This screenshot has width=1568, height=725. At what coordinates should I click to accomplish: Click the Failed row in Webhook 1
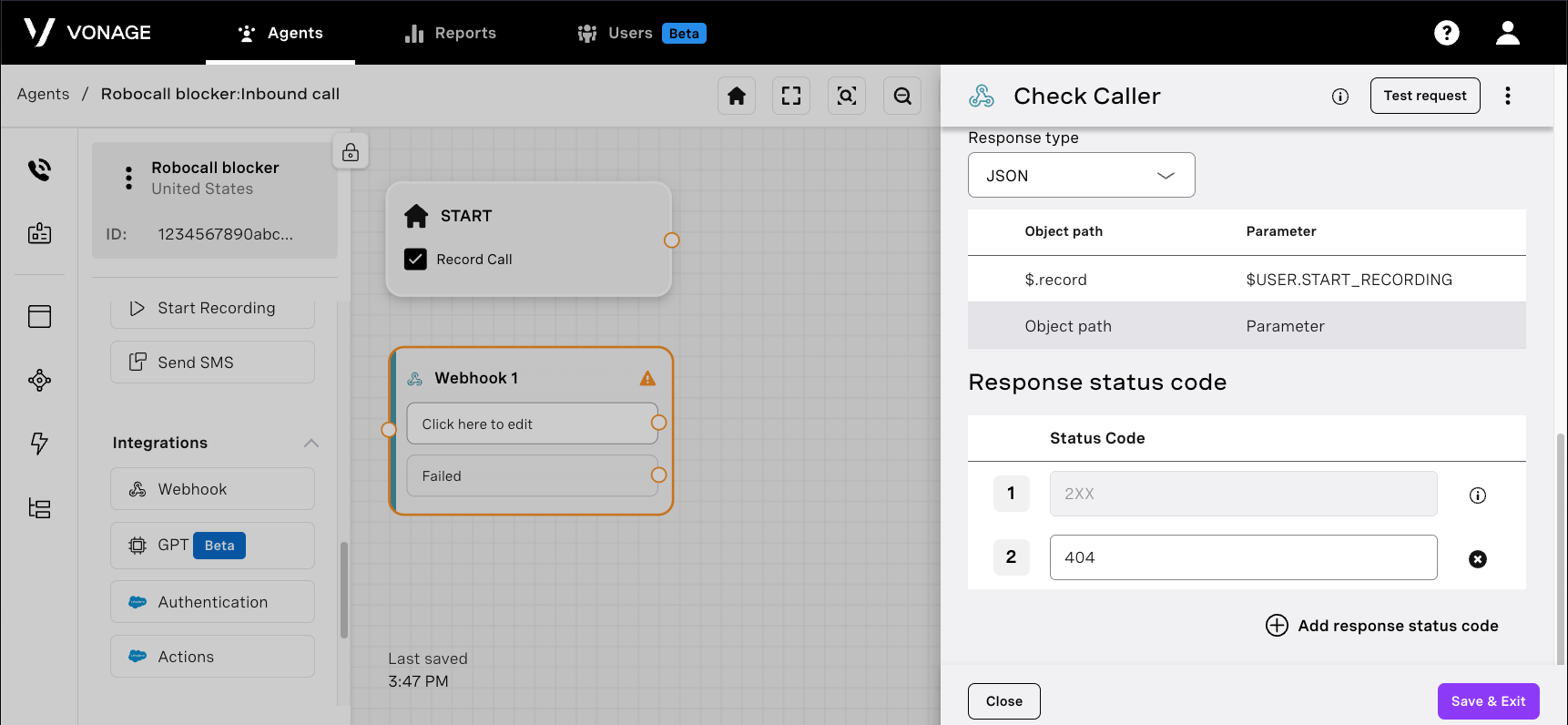click(533, 475)
